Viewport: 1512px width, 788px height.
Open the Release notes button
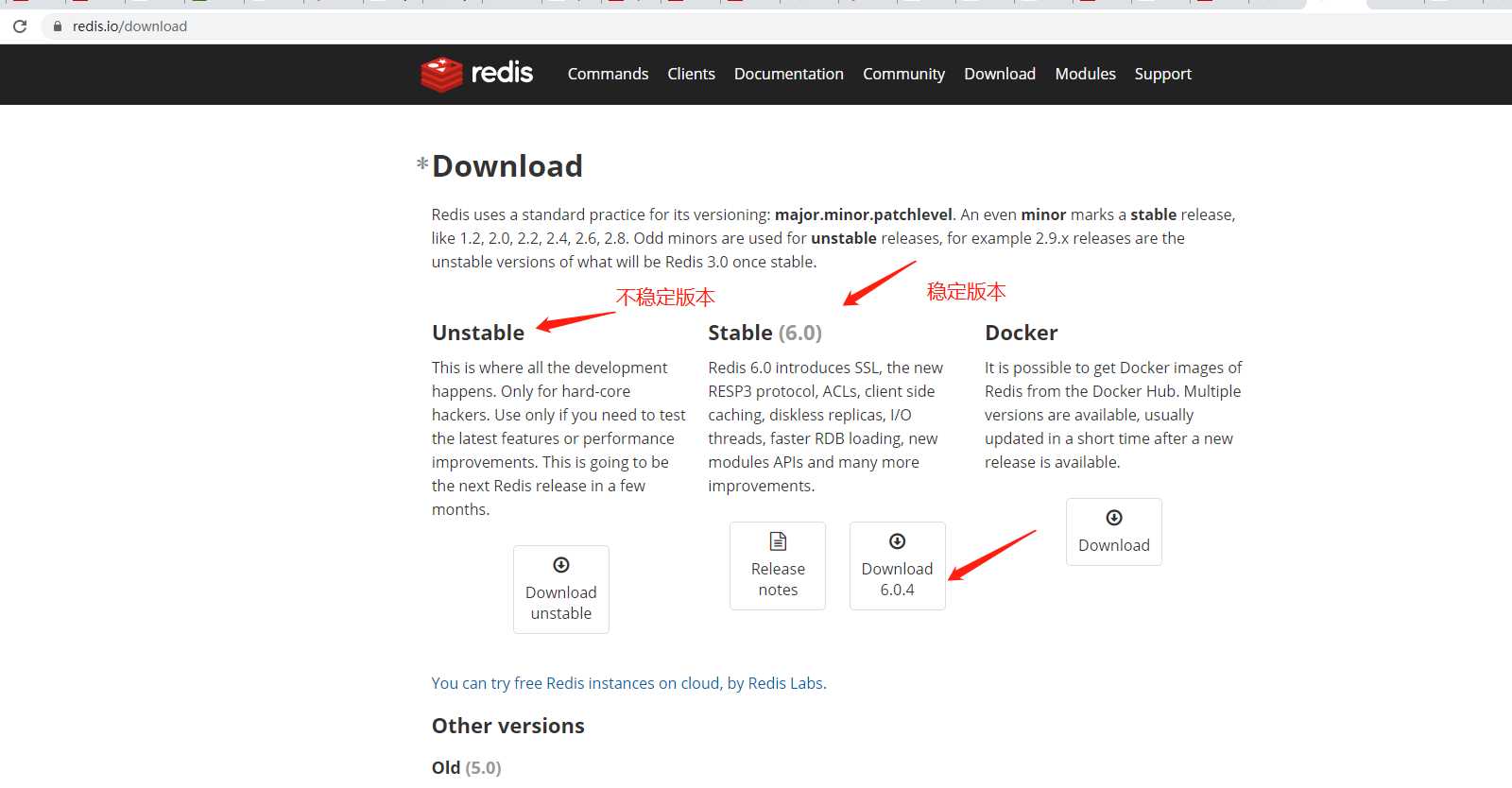pos(778,566)
